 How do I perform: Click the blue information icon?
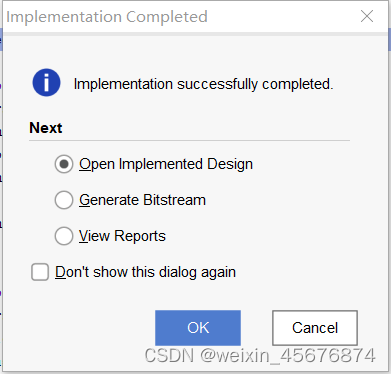point(46,83)
